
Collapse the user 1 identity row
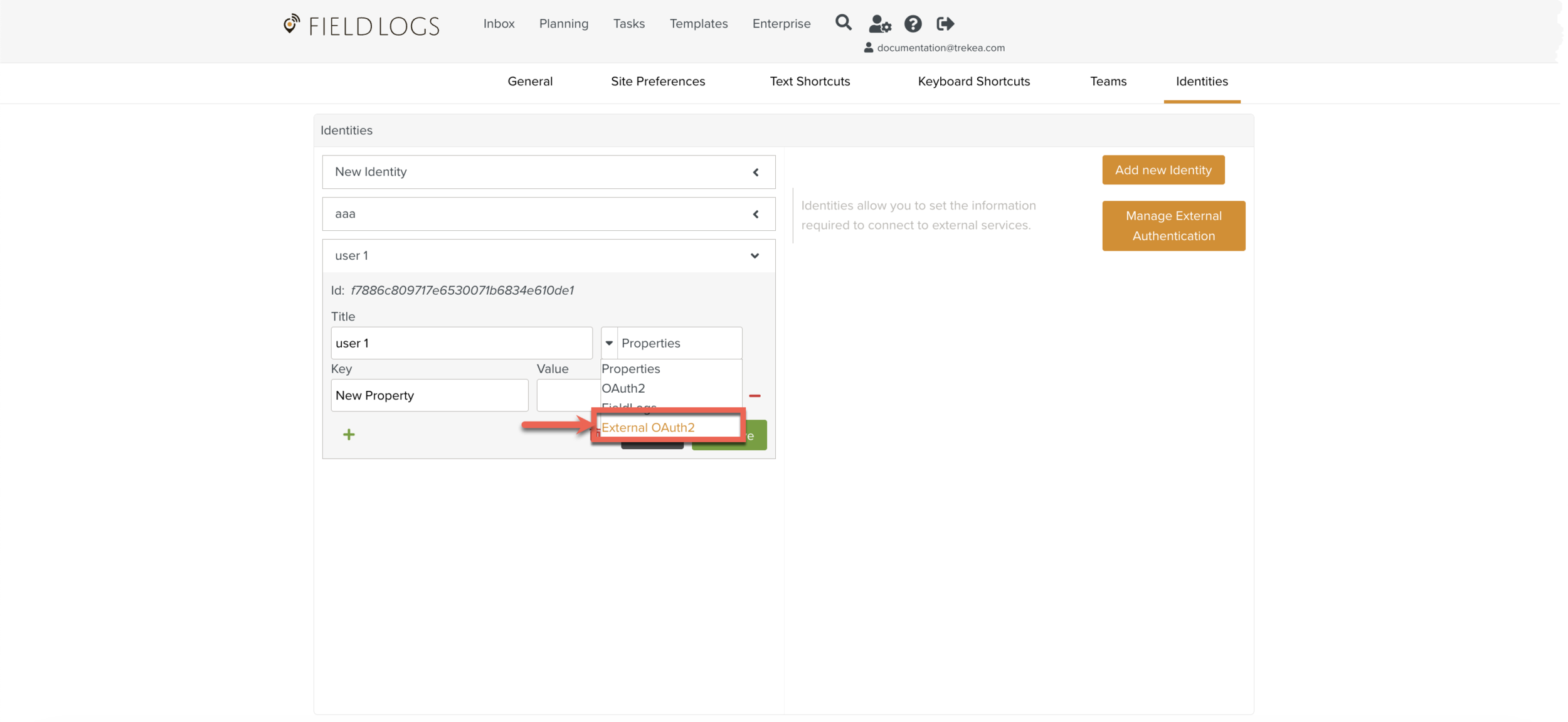pyautogui.click(x=755, y=256)
